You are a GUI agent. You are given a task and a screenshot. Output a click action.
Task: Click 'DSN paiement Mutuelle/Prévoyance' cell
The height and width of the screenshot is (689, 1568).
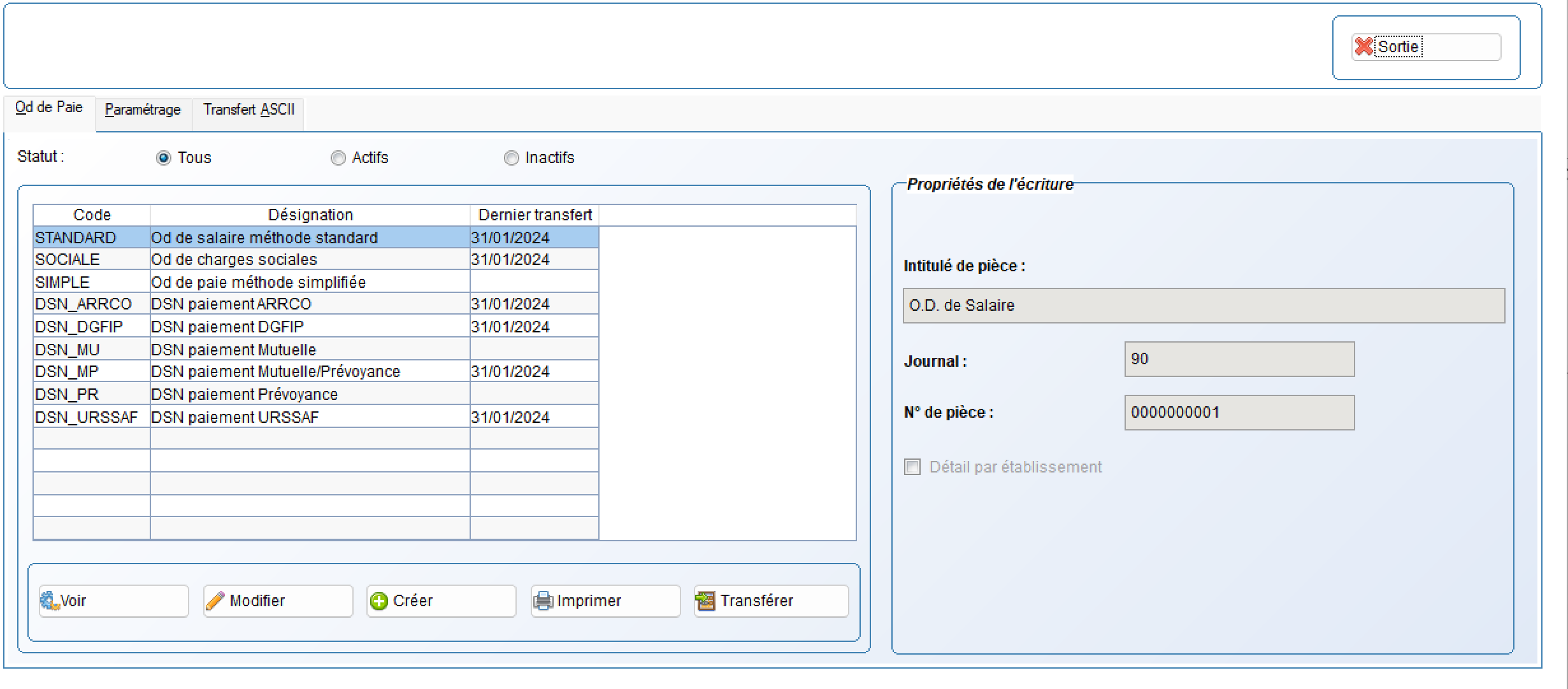click(310, 371)
